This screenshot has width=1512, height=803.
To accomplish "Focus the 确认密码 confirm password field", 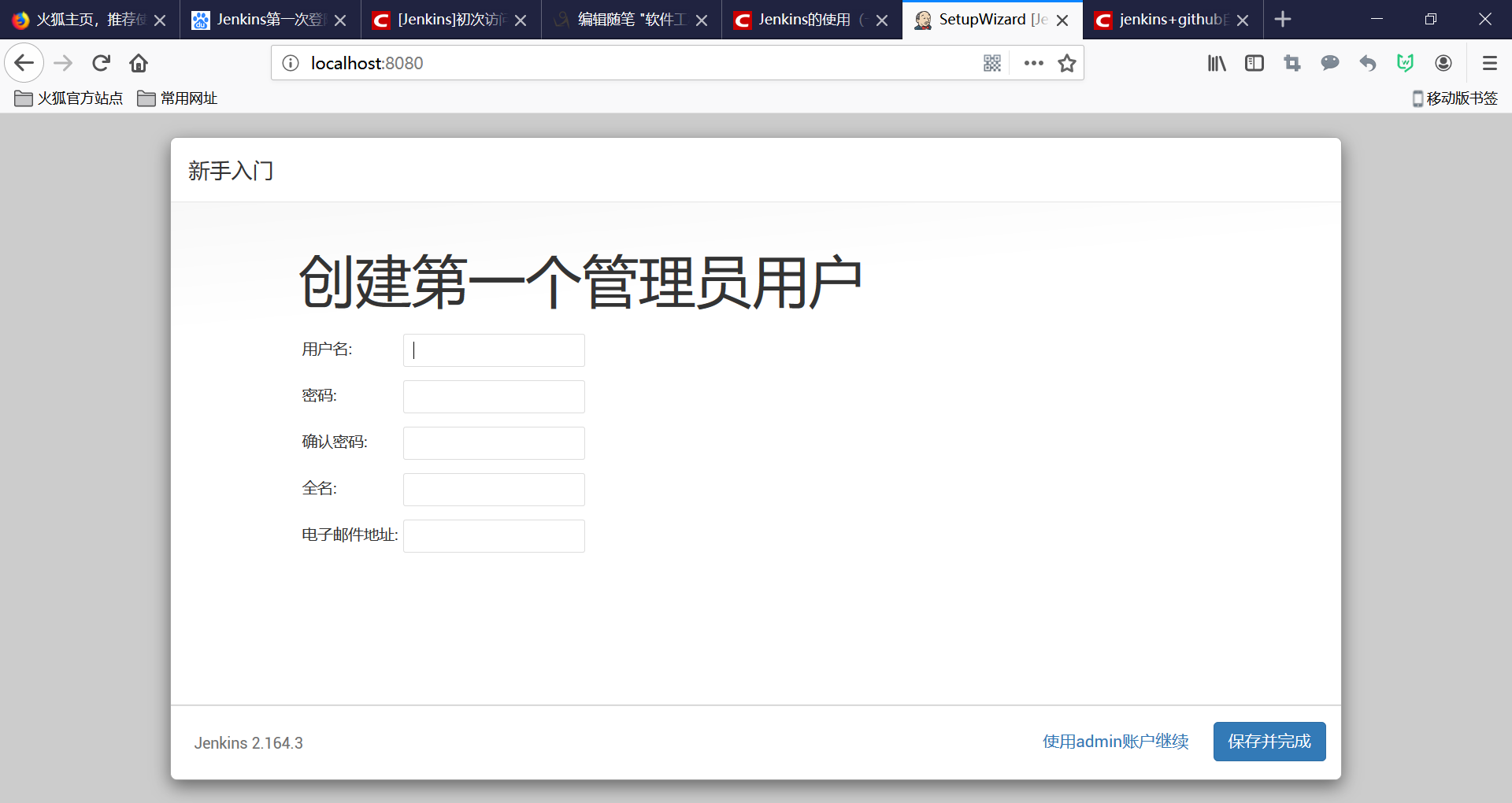I will click(x=494, y=443).
